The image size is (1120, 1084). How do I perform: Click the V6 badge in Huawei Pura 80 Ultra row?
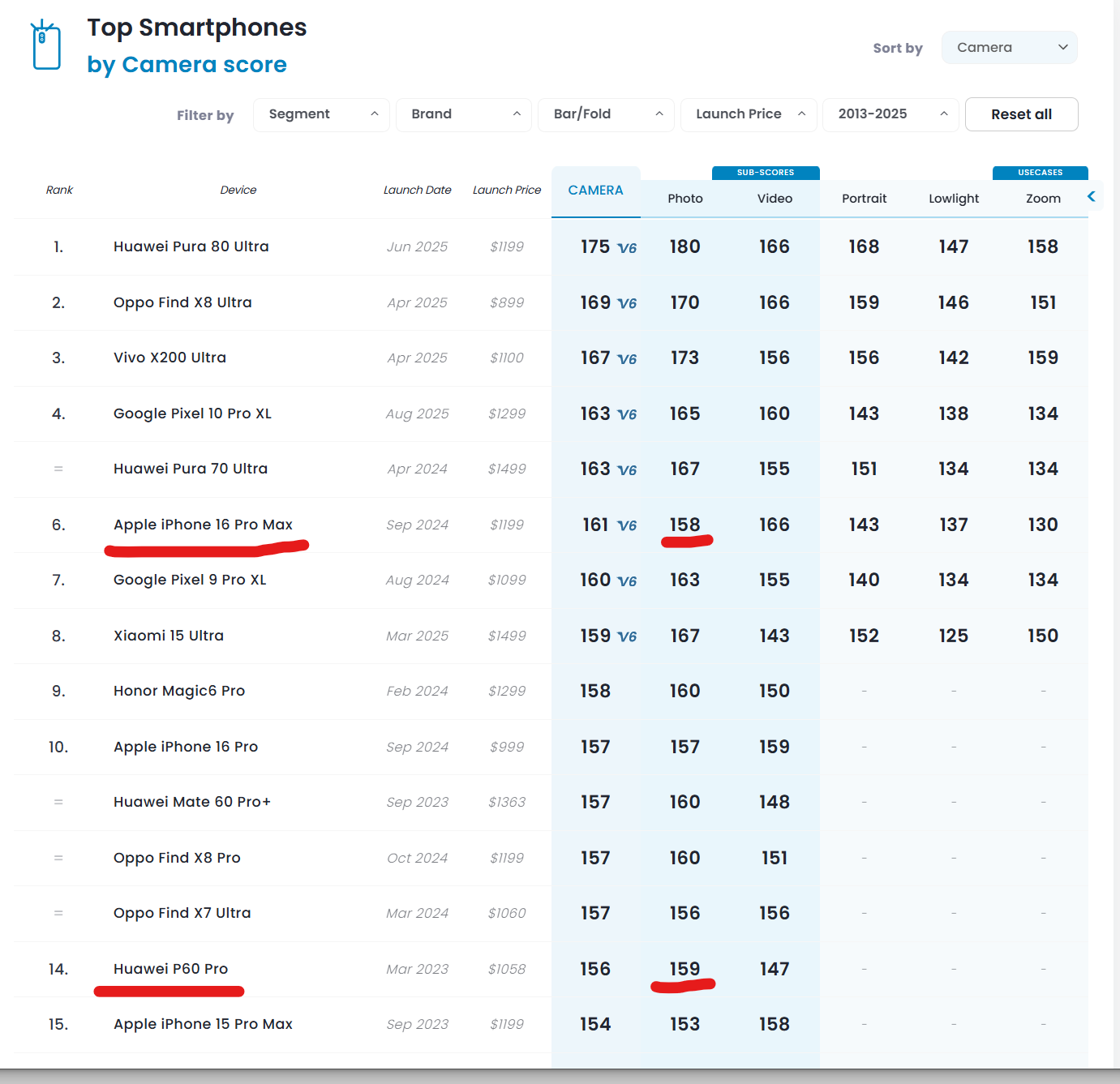[627, 248]
